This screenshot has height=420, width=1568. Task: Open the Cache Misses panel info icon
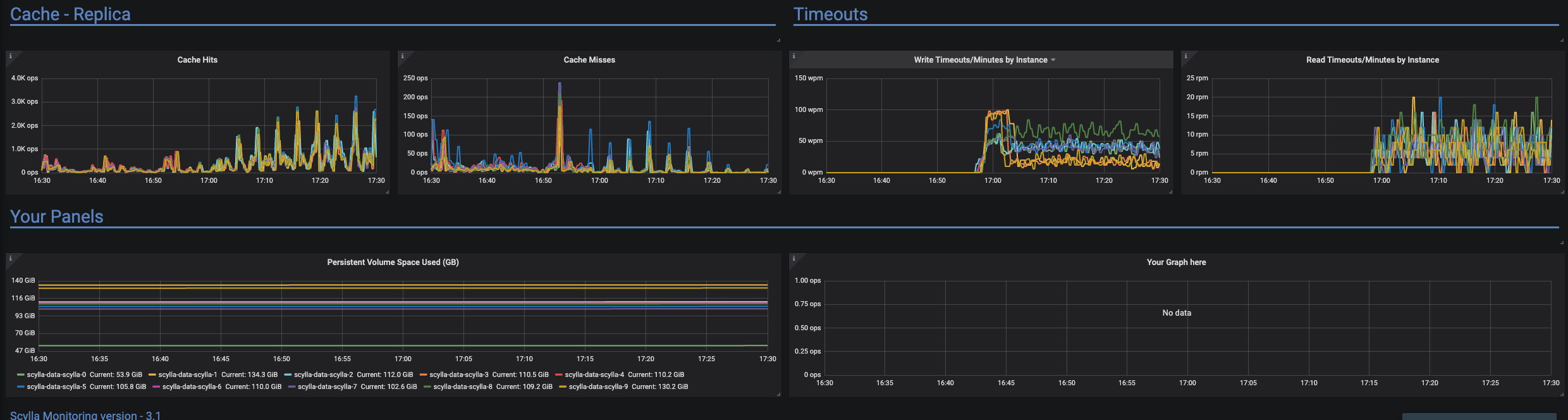[x=402, y=56]
